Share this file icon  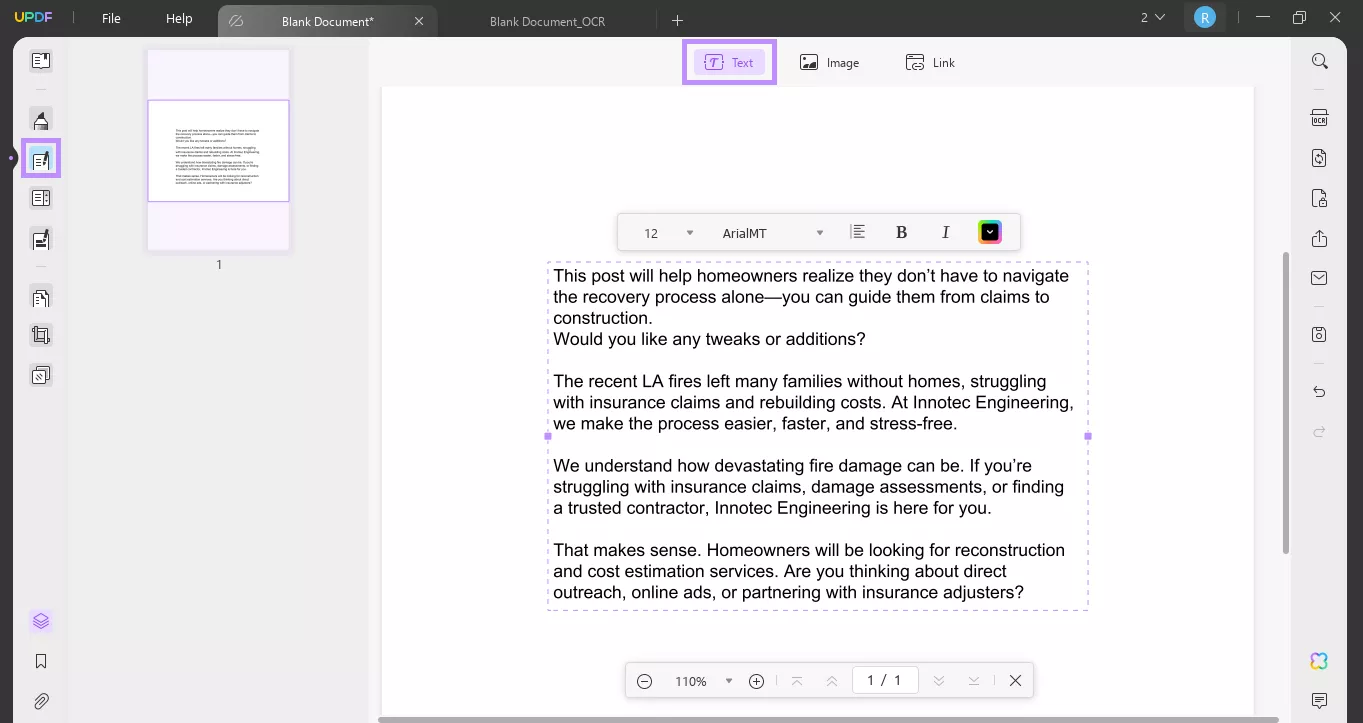tap(1320, 238)
